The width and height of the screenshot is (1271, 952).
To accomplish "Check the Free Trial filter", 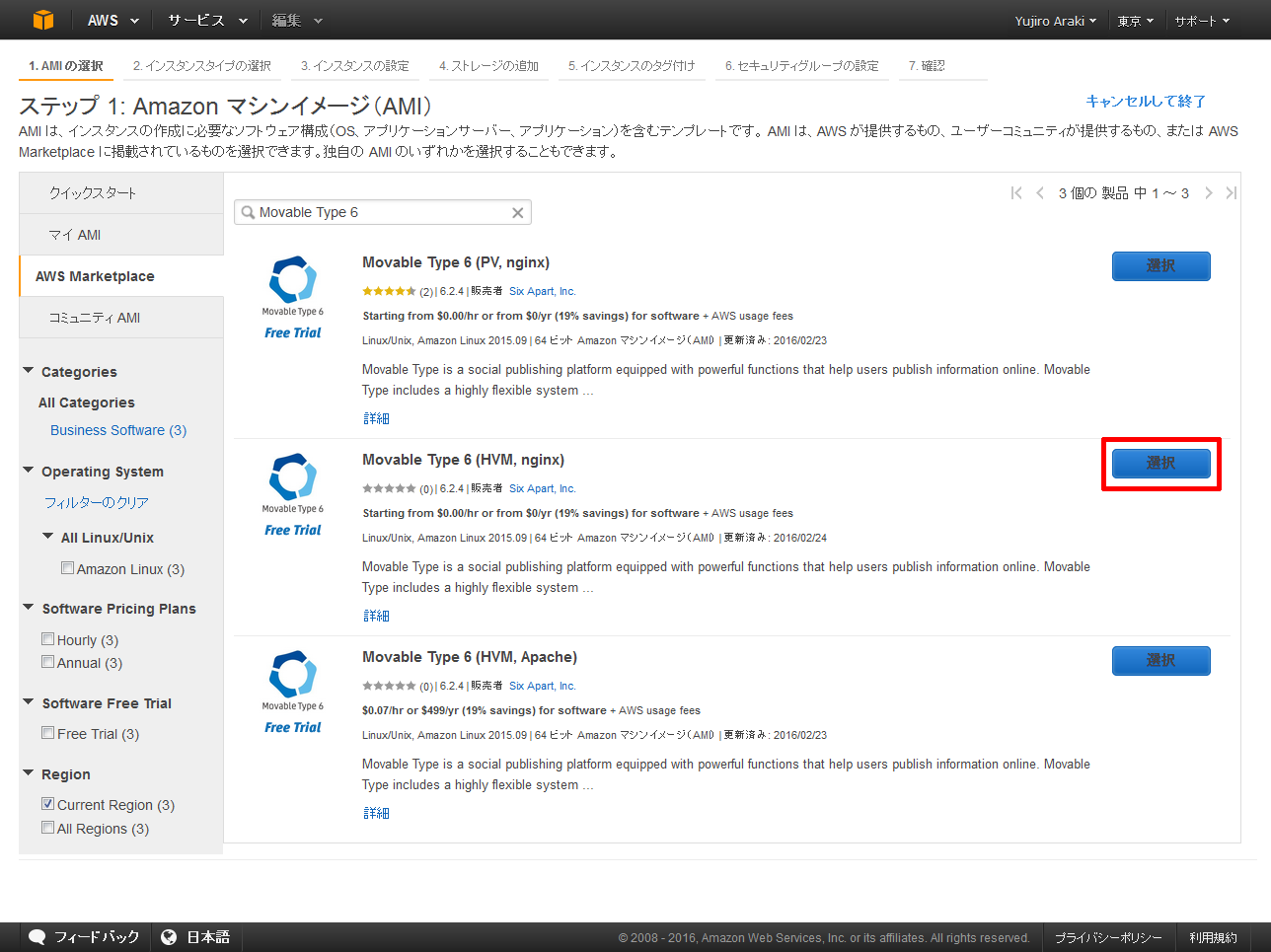I will point(47,733).
